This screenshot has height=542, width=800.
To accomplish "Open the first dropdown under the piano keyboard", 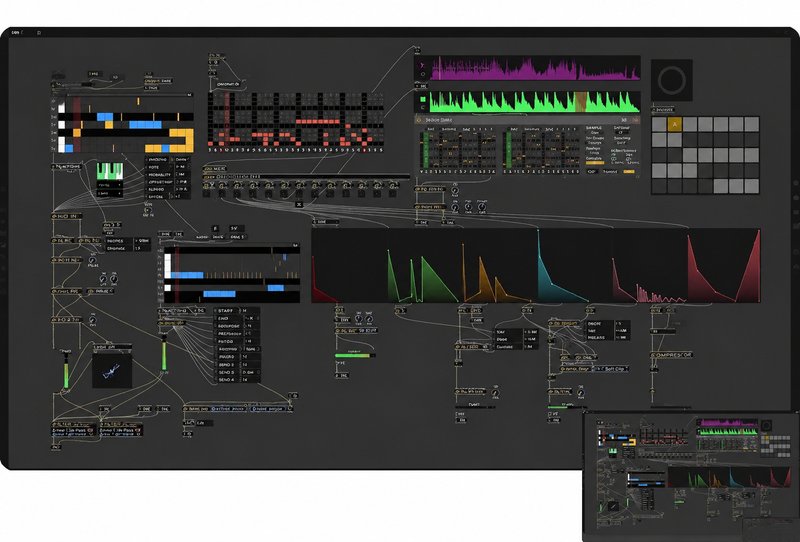I will [110, 185].
